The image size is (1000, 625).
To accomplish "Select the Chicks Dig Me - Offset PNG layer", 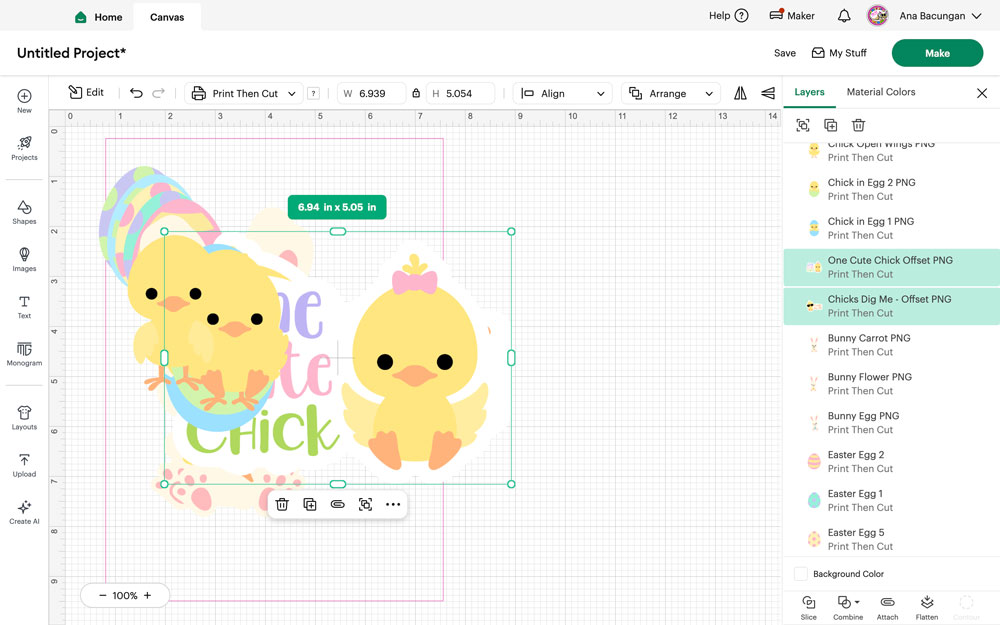I will pyautogui.click(x=891, y=306).
